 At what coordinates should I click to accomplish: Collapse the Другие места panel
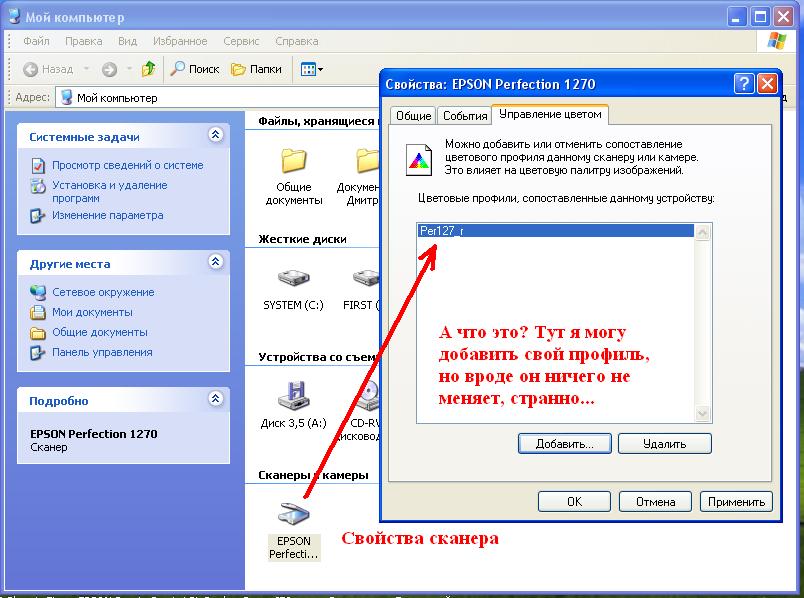215,262
